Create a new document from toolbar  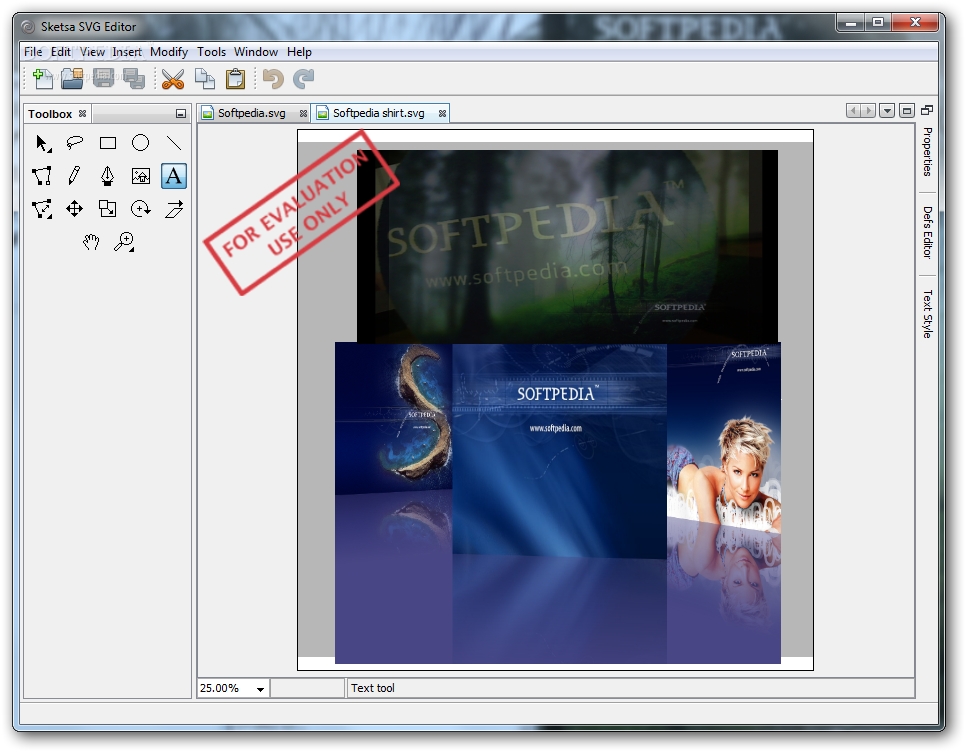(42, 78)
